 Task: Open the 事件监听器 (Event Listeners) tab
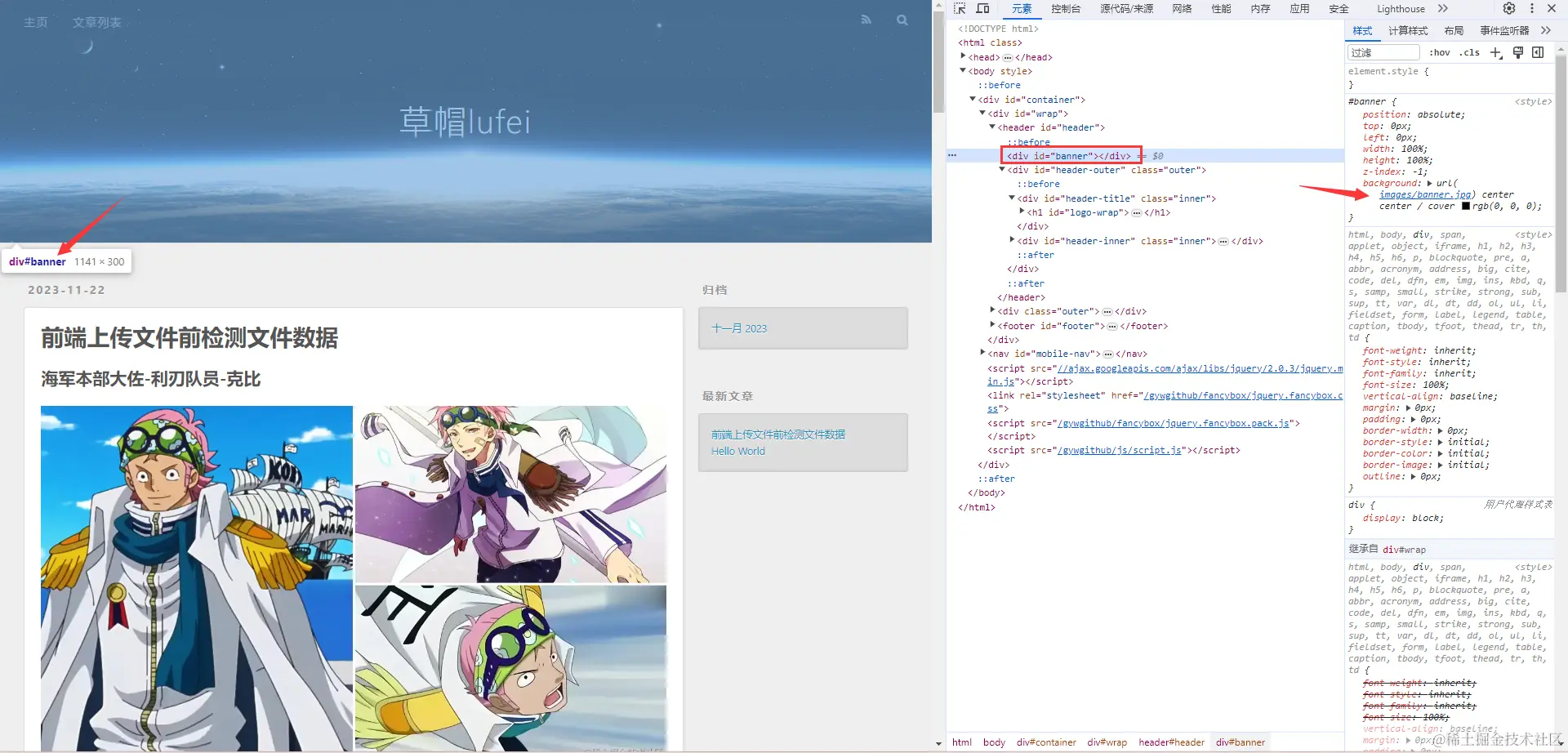click(1504, 31)
